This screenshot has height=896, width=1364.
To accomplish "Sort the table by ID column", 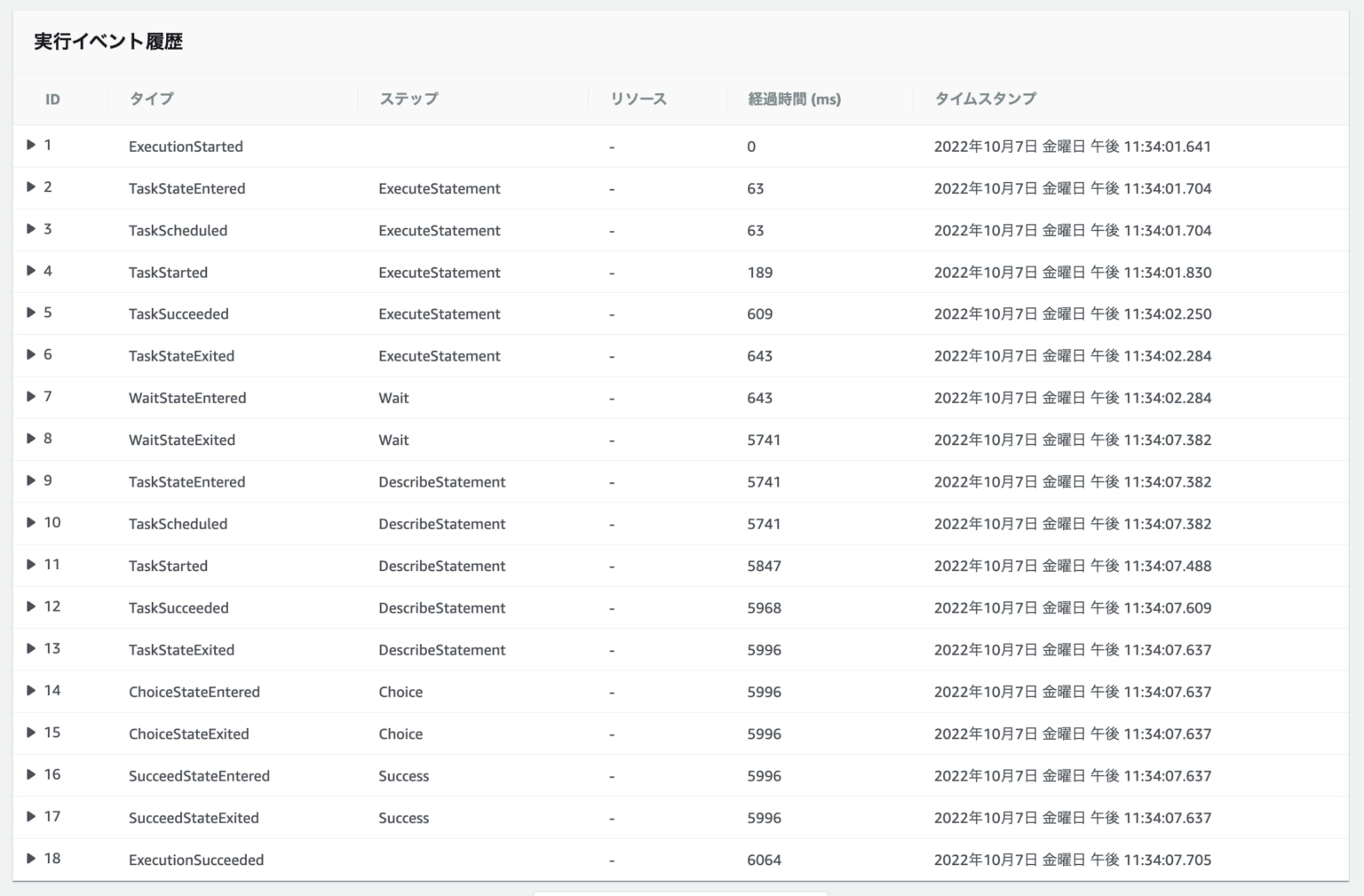I will point(52,99).
